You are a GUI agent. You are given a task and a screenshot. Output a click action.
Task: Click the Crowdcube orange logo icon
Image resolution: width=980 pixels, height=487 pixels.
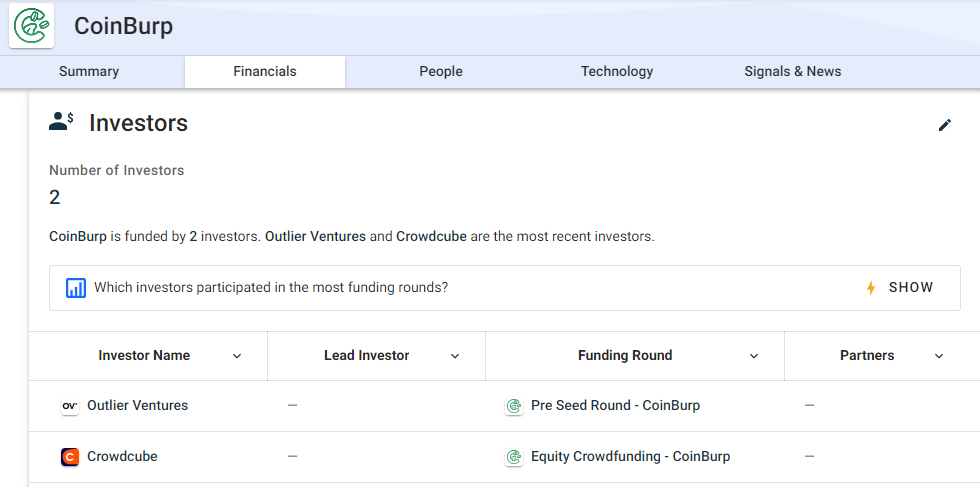pyautogui.click(x=70, y=457)
